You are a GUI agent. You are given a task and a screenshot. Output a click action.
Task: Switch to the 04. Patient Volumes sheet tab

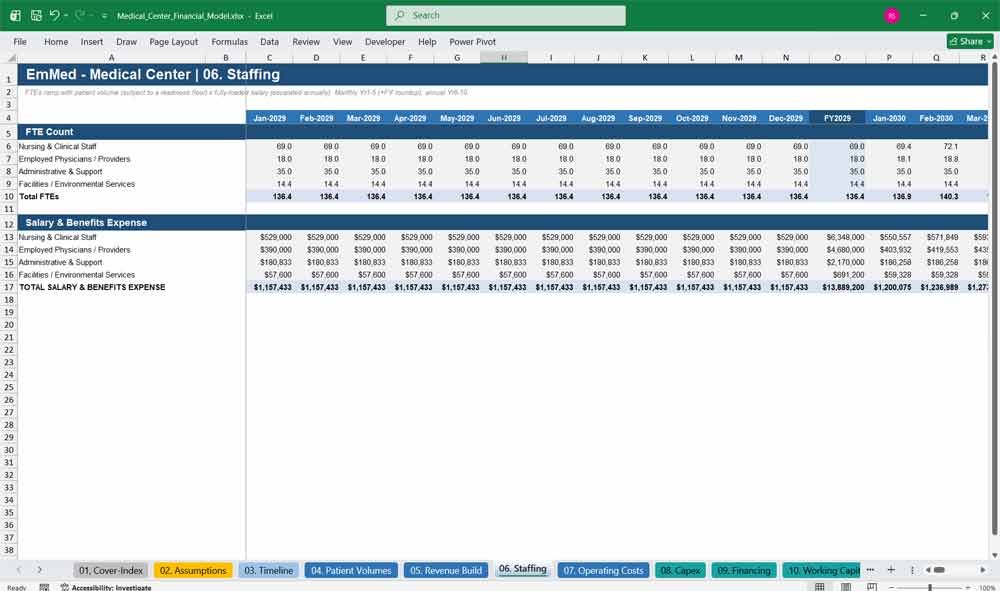(351, 570)
